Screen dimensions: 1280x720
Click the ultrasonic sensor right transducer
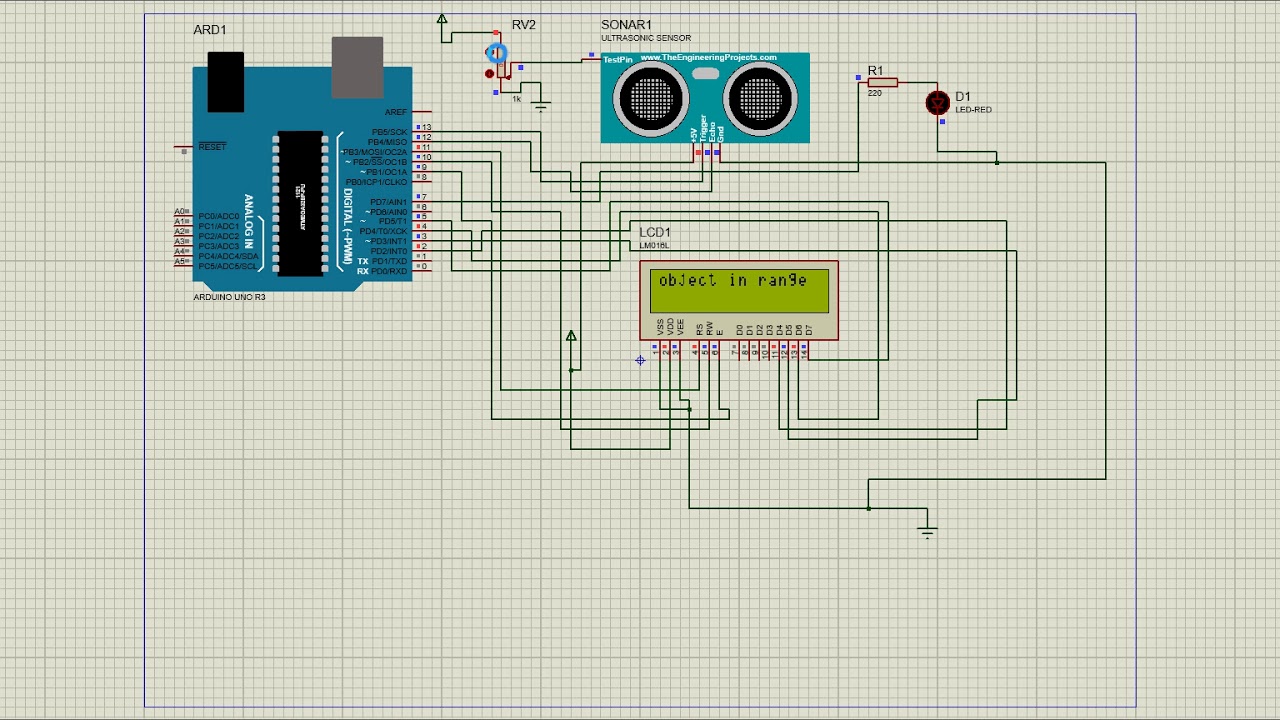point(760,98)
